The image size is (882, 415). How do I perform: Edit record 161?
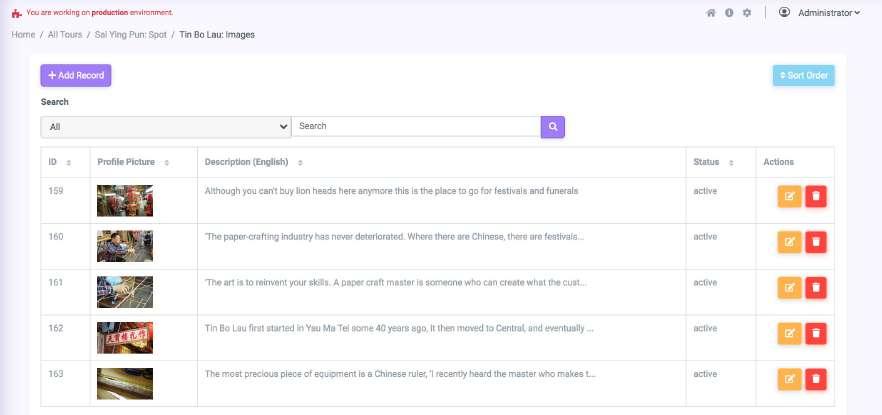click(789, 288)
